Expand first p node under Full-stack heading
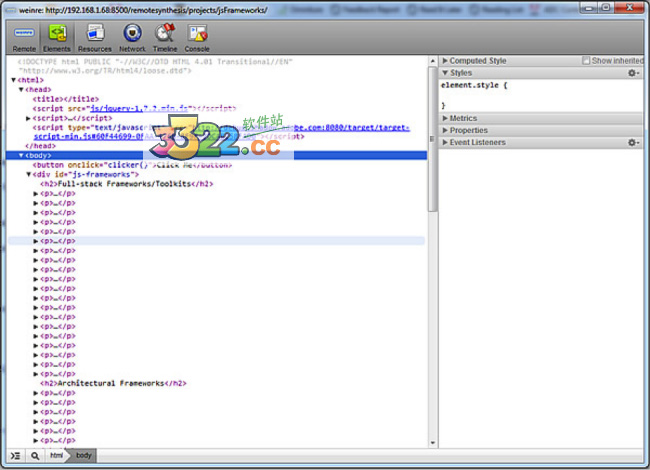This screenshot has height=470, width=650. (36, 194)
